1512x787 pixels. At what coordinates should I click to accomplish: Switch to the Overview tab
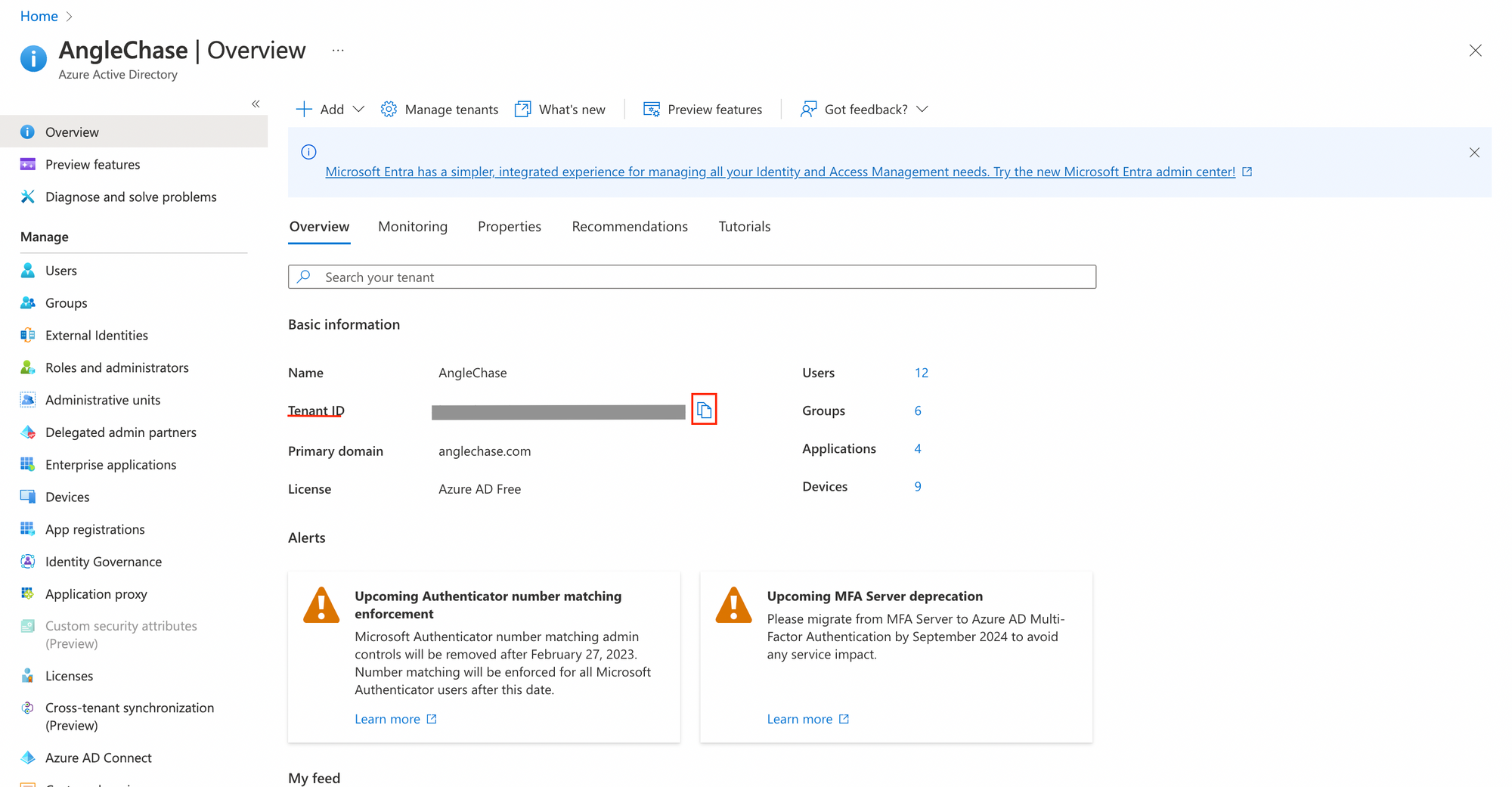pos(319,227)
